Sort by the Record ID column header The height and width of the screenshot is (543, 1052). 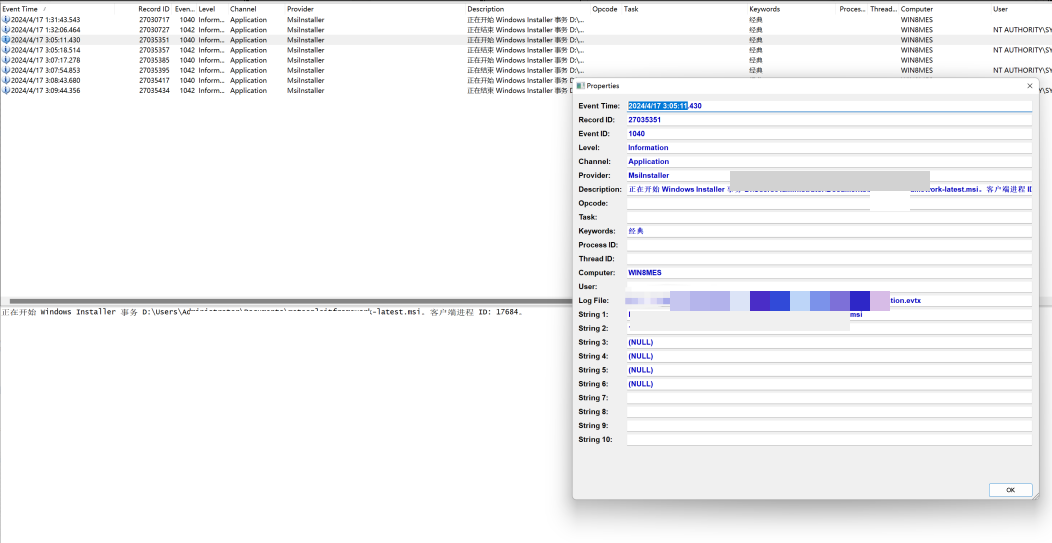[x=153, y=9]
